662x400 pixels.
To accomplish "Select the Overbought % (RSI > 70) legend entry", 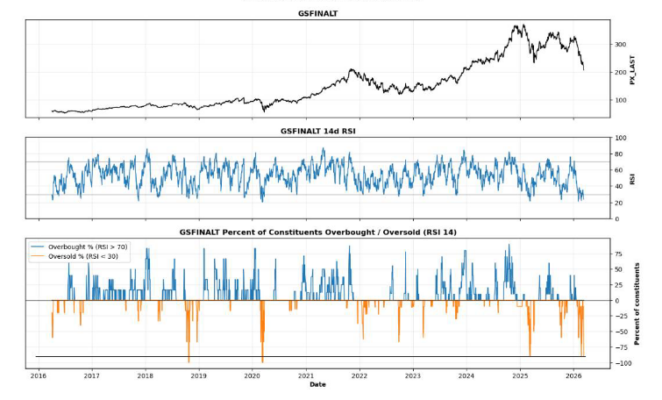I will click(x=89, y=245).
